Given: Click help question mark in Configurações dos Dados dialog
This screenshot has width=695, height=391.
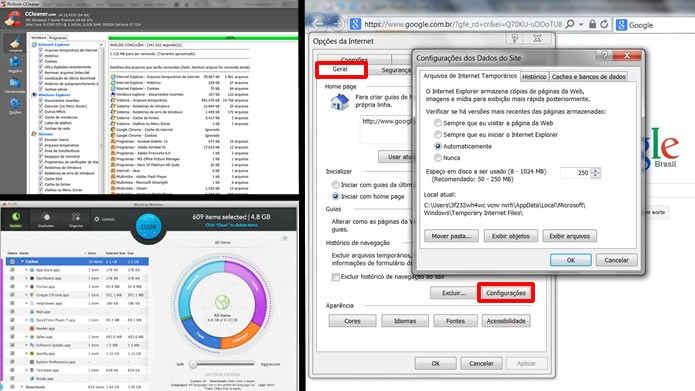Looking at the screenshot, I should click(x=604, y=55).
